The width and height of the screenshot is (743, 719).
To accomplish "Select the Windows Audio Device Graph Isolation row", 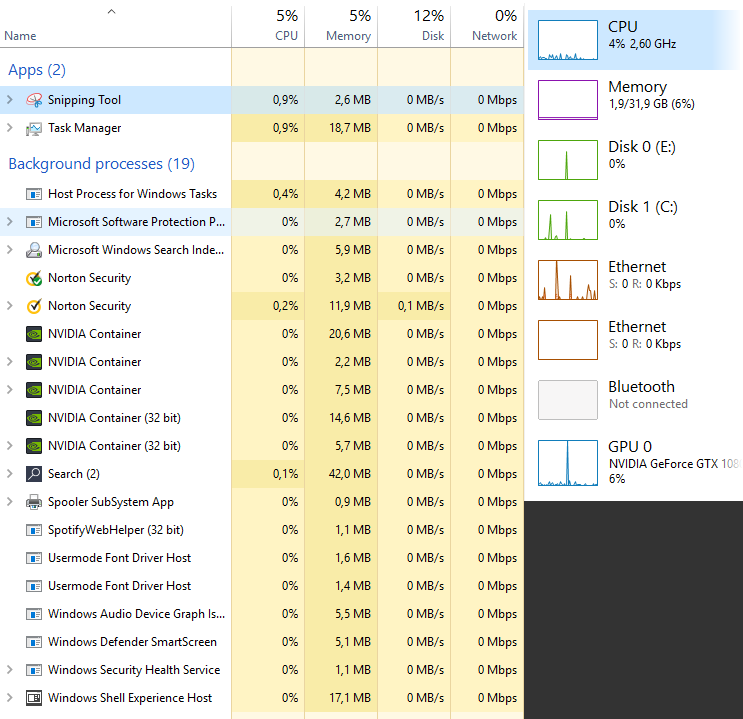I will 262,614.
